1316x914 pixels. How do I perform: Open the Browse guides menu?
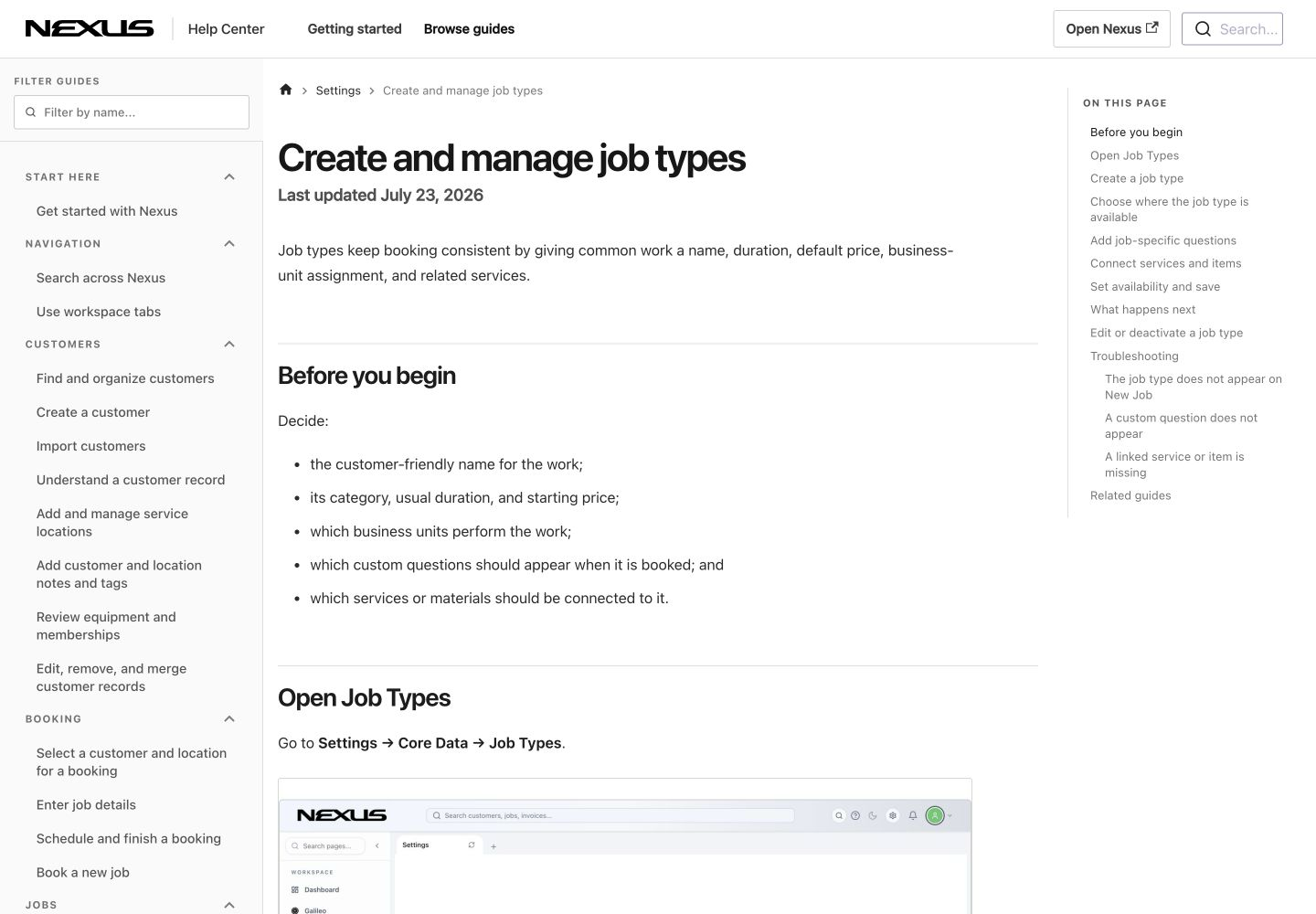point(469,29)
